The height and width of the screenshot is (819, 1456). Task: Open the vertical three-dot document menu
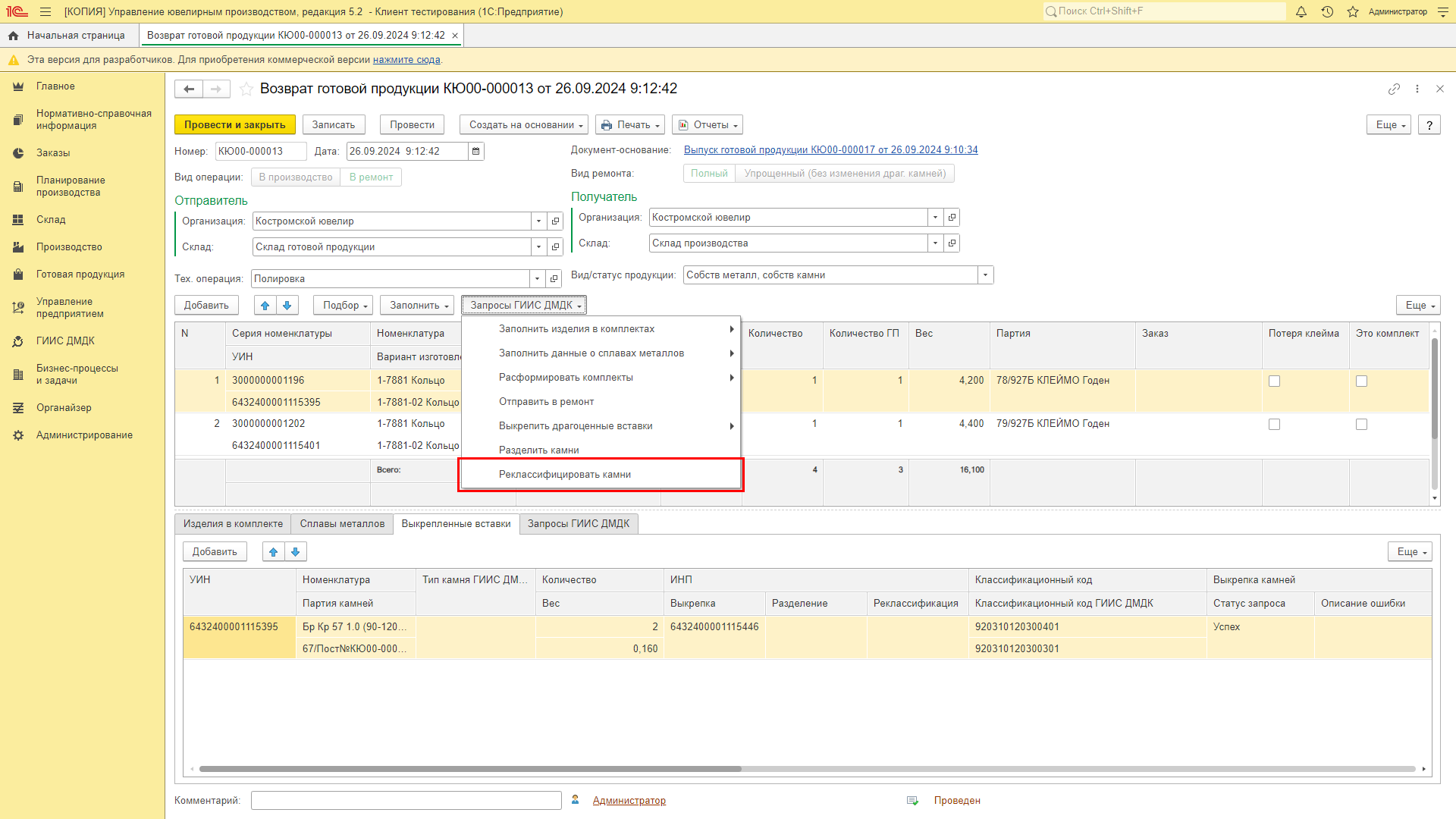tap(1417, 89)
